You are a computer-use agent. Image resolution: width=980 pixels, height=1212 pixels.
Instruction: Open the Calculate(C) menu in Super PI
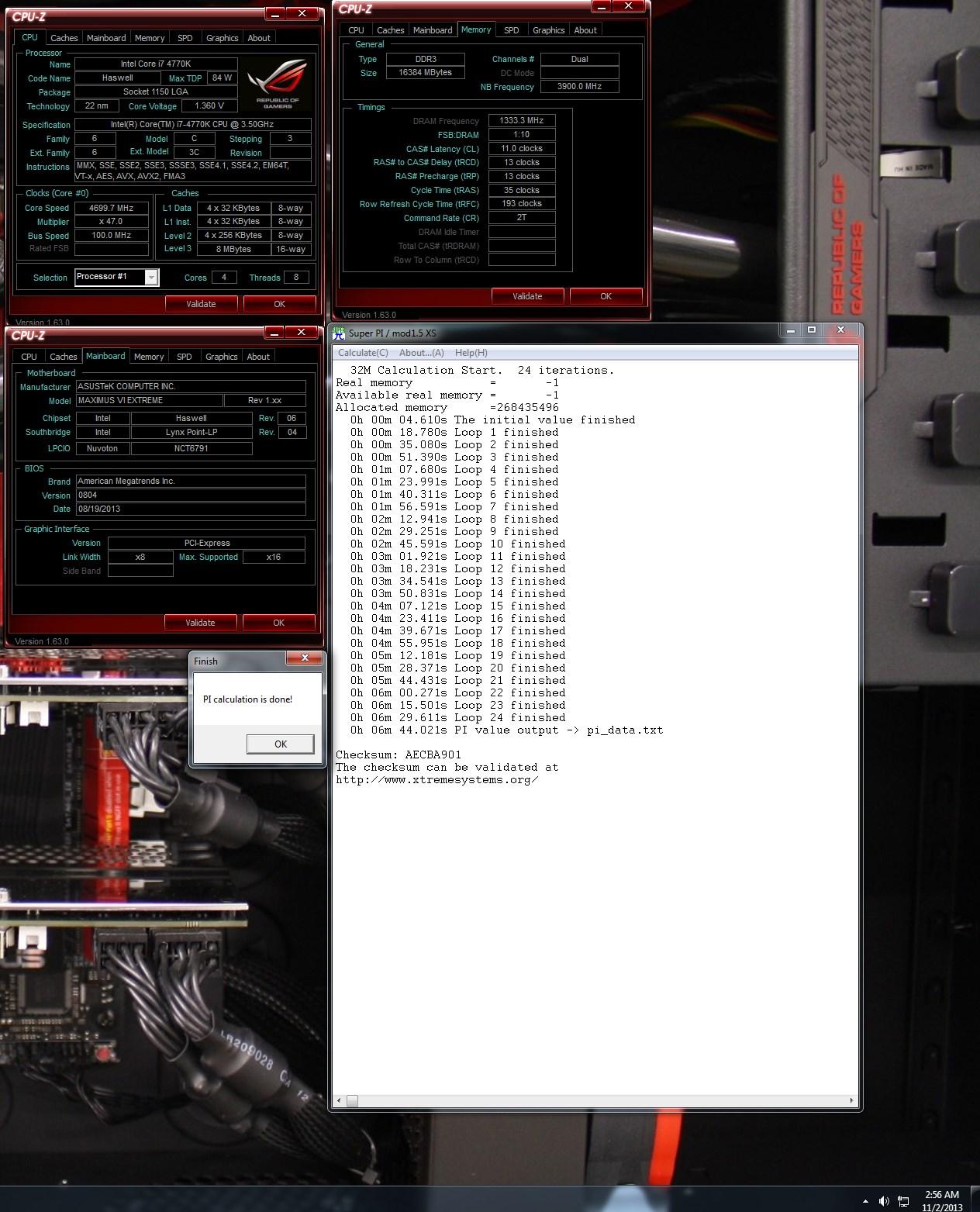(363, 353)
